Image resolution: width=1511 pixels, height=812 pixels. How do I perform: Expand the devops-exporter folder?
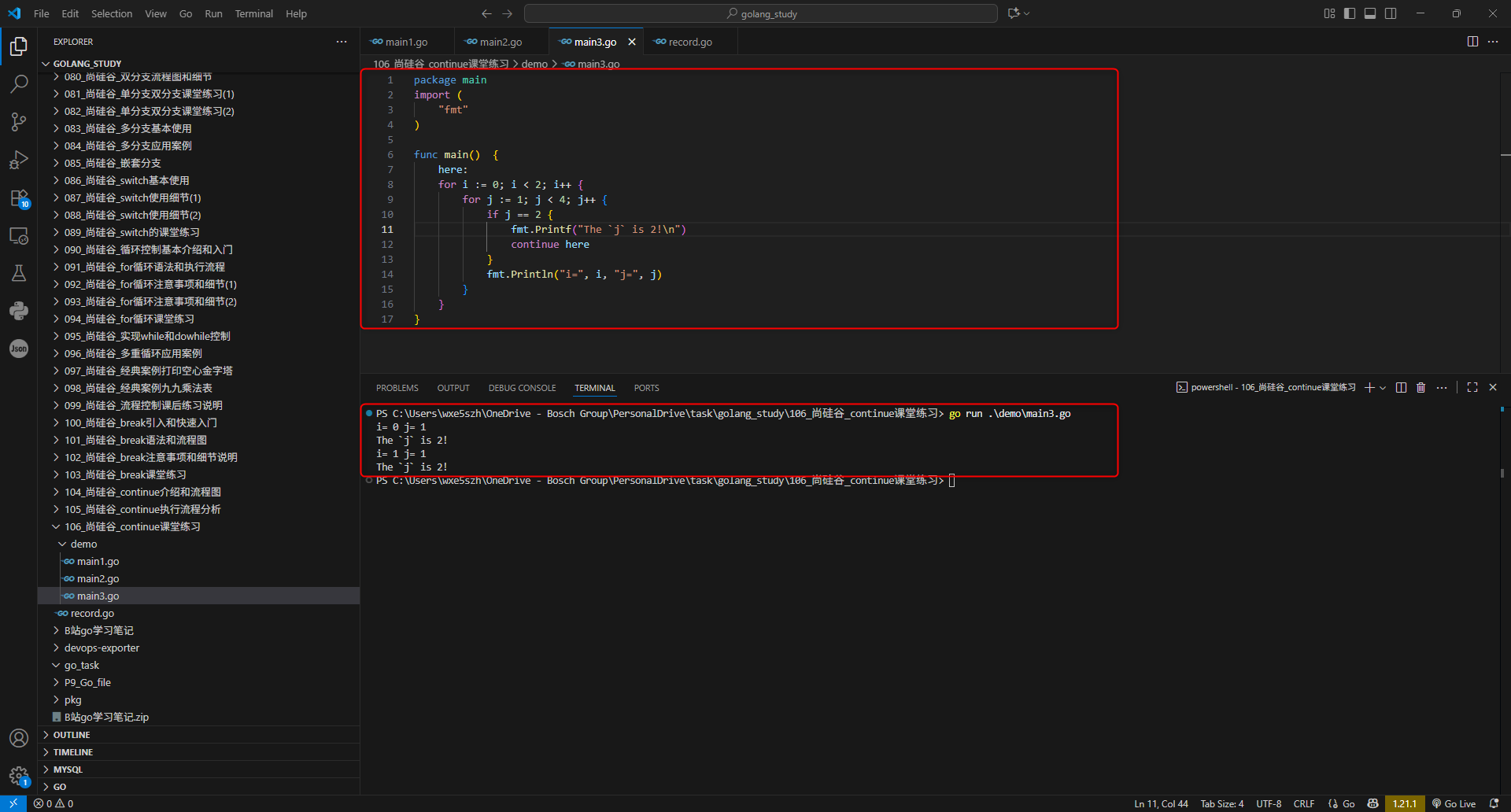(x=198, y=648)
